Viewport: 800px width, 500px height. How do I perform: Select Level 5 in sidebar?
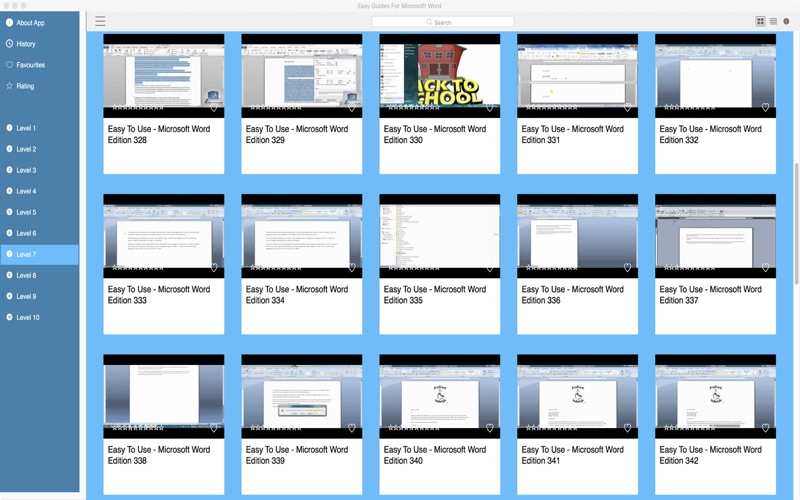point(40,212)
